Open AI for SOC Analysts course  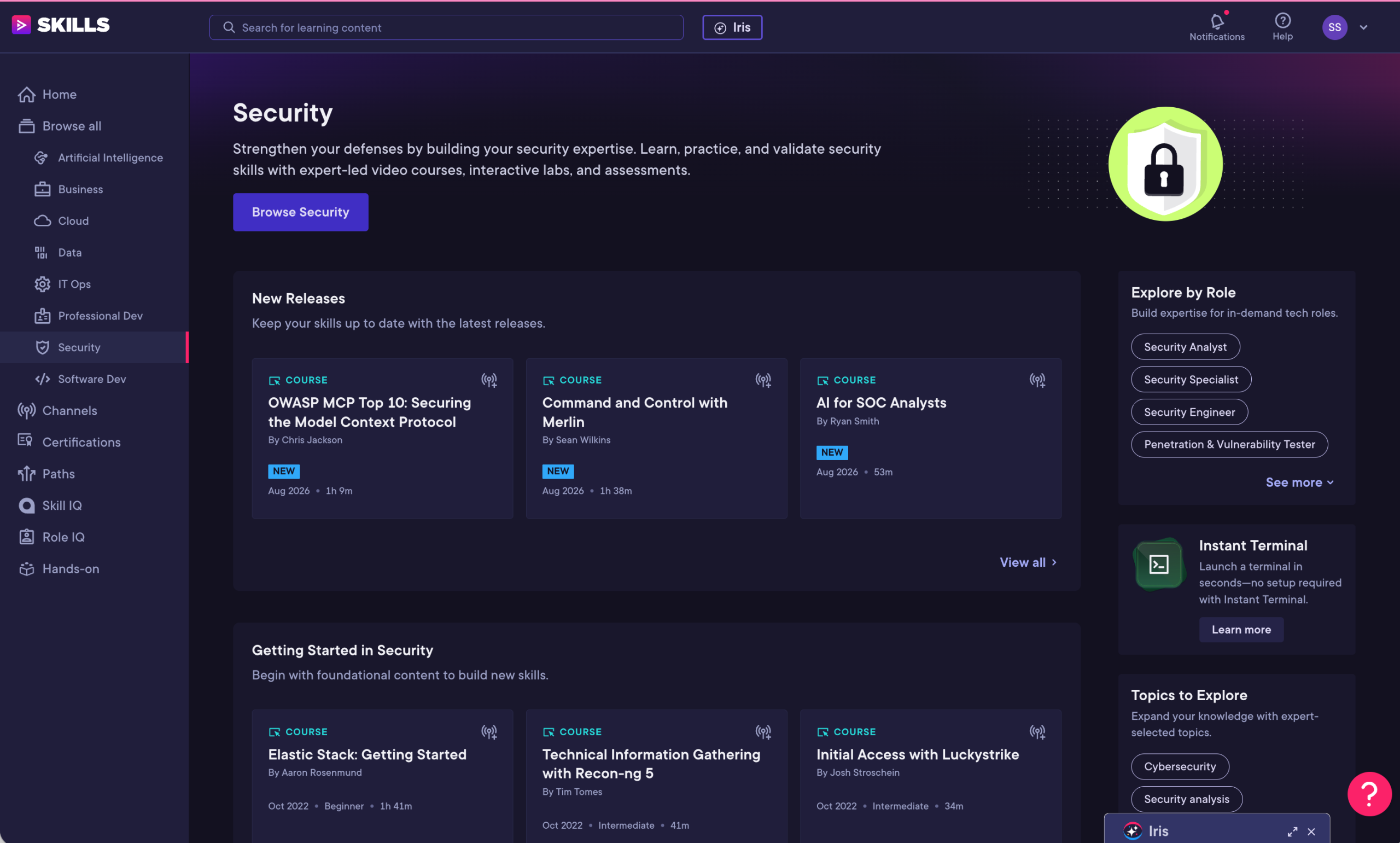pyautogui.click(x=880, y=403)
